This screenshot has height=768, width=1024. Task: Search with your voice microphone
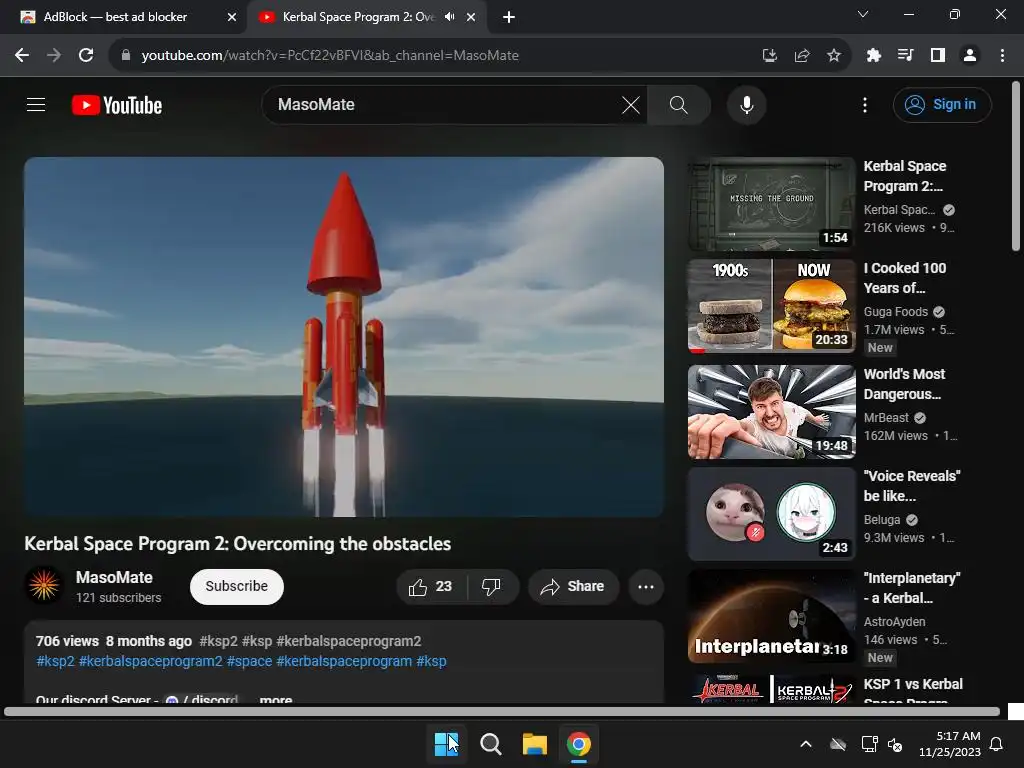tap(746, 104)
